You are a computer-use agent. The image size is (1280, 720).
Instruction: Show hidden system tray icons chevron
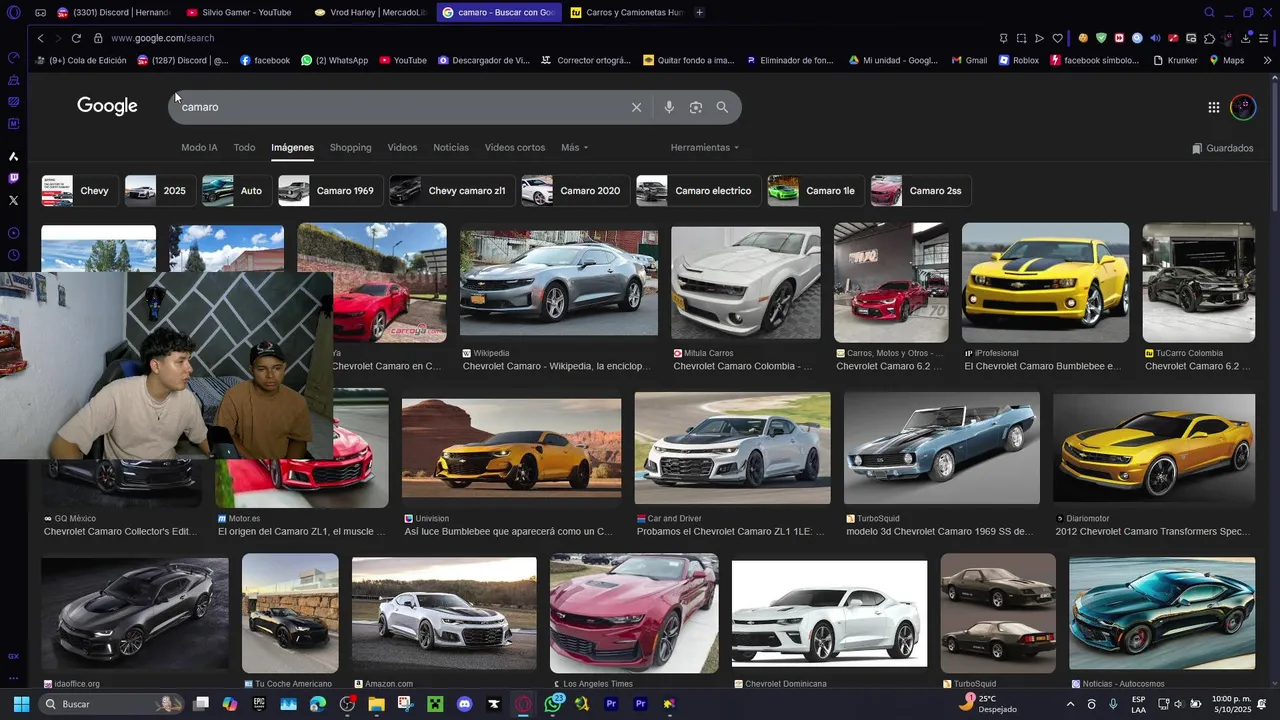(1070, 704)
